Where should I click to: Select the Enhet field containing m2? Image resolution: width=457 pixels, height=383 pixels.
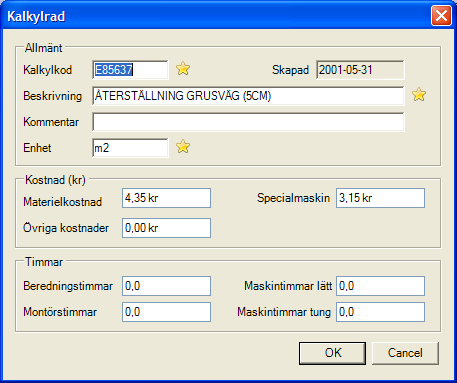130,148
